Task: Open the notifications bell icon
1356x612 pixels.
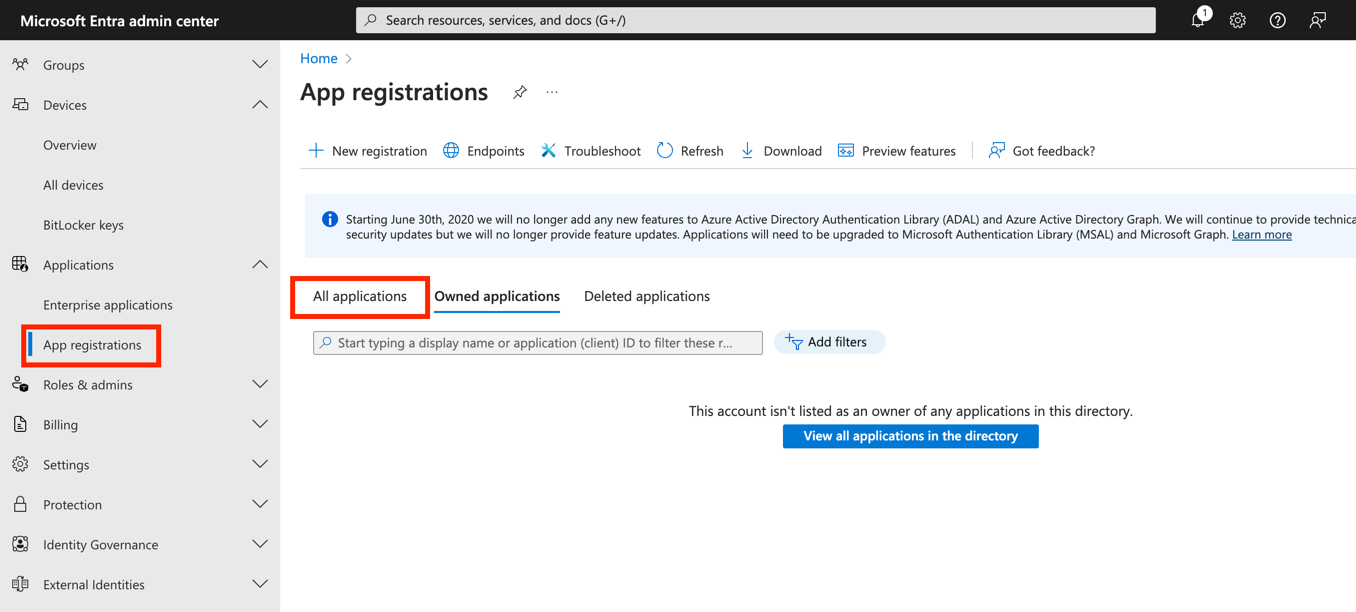Action: click(x=1198, y=20)
